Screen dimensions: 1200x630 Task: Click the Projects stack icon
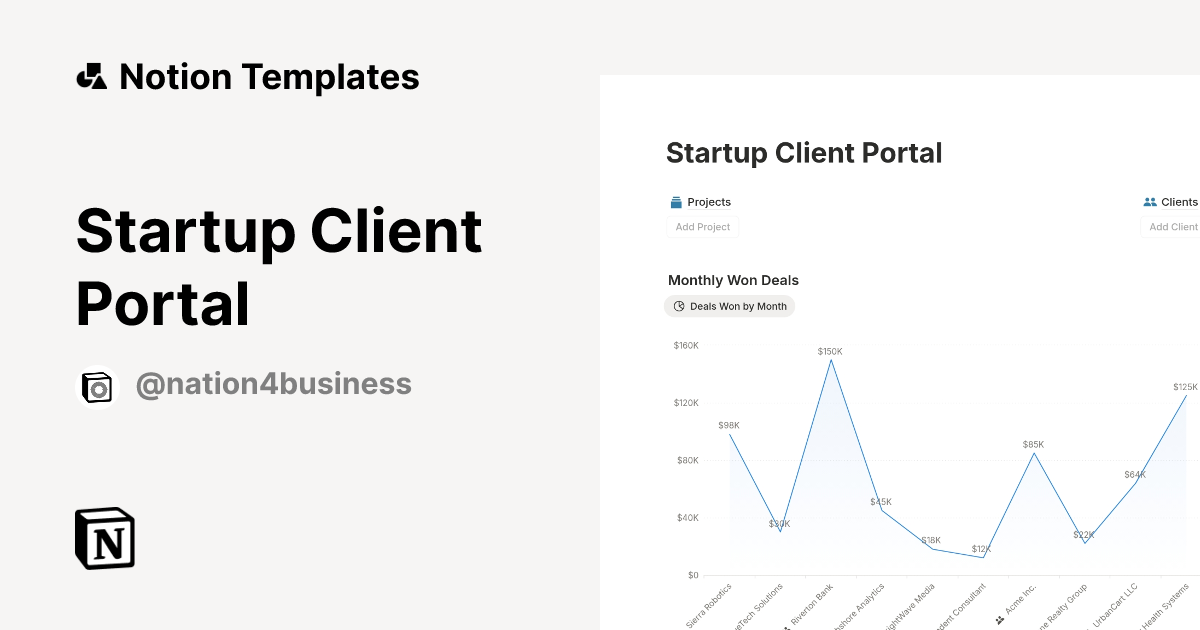click(676, 202)
